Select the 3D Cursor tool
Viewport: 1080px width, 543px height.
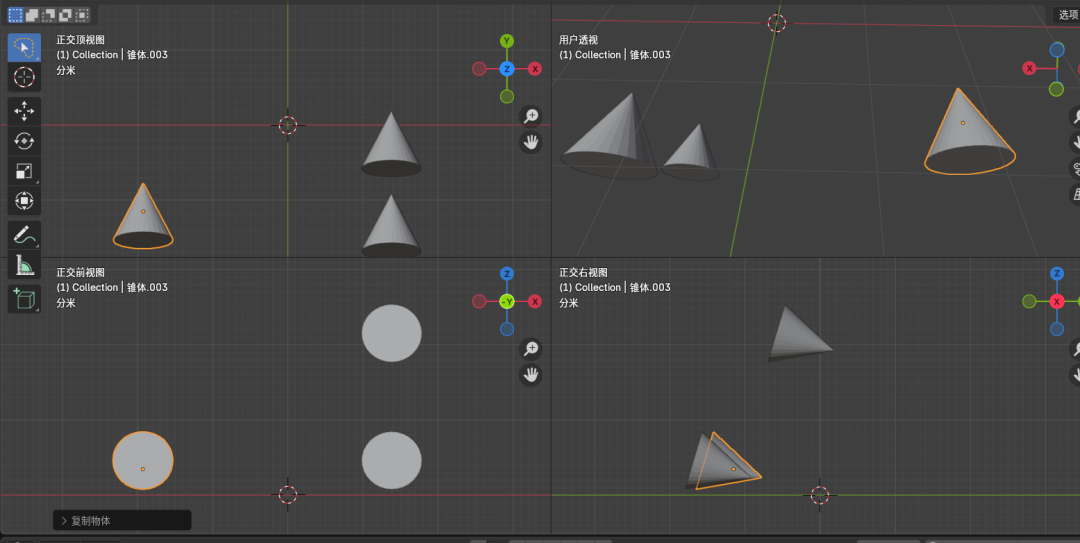(x=24, y=77)
